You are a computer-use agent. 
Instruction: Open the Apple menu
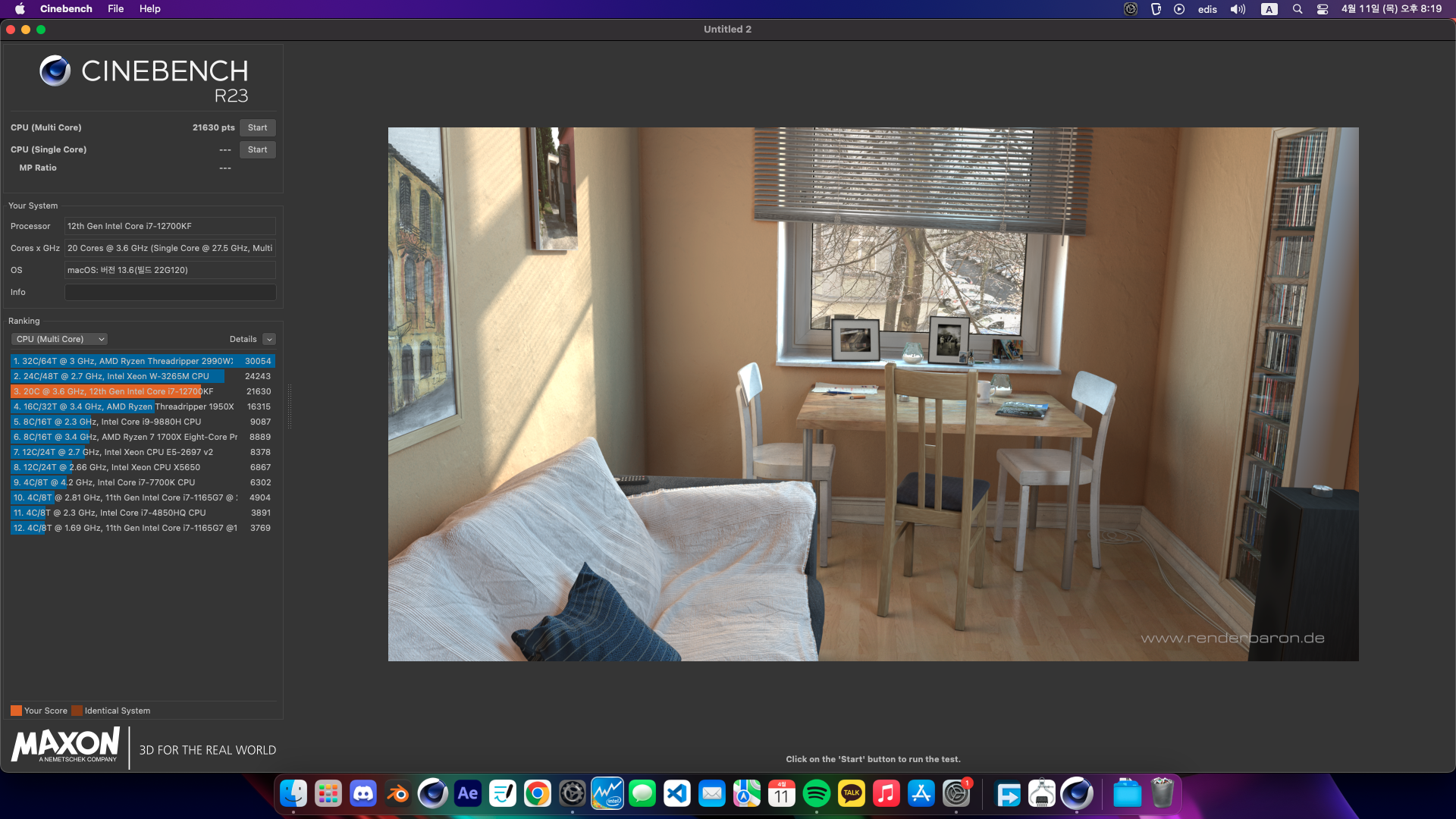(20, 9)
